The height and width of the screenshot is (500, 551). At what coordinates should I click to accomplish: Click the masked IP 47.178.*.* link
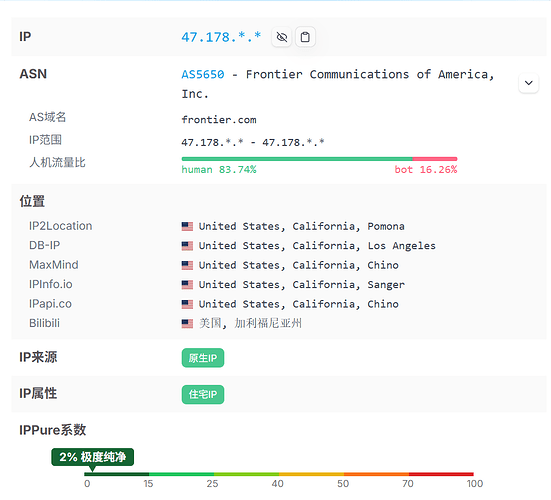coord(221,37)
